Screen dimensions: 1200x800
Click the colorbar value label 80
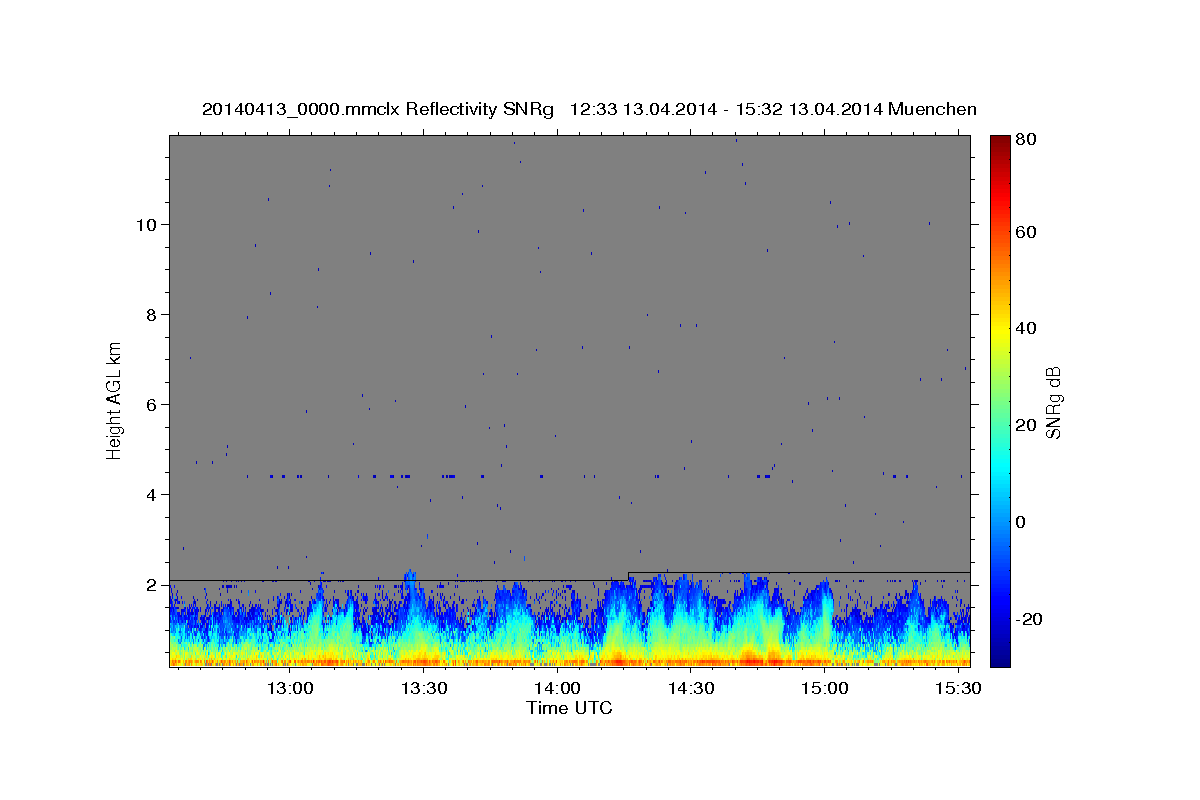[1026, 140]
